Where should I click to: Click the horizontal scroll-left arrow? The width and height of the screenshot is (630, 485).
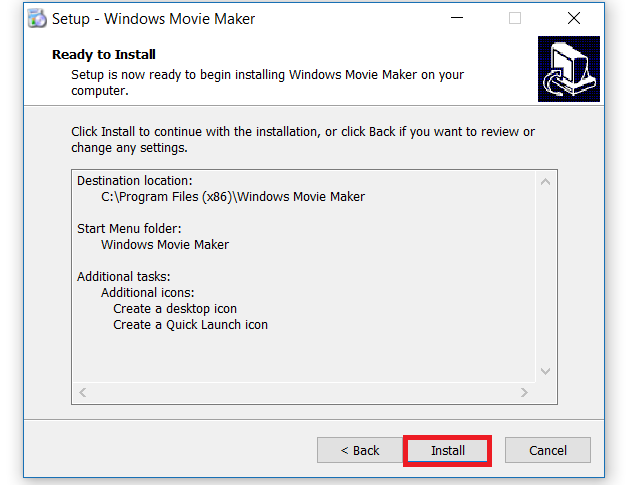click(83, 392)
